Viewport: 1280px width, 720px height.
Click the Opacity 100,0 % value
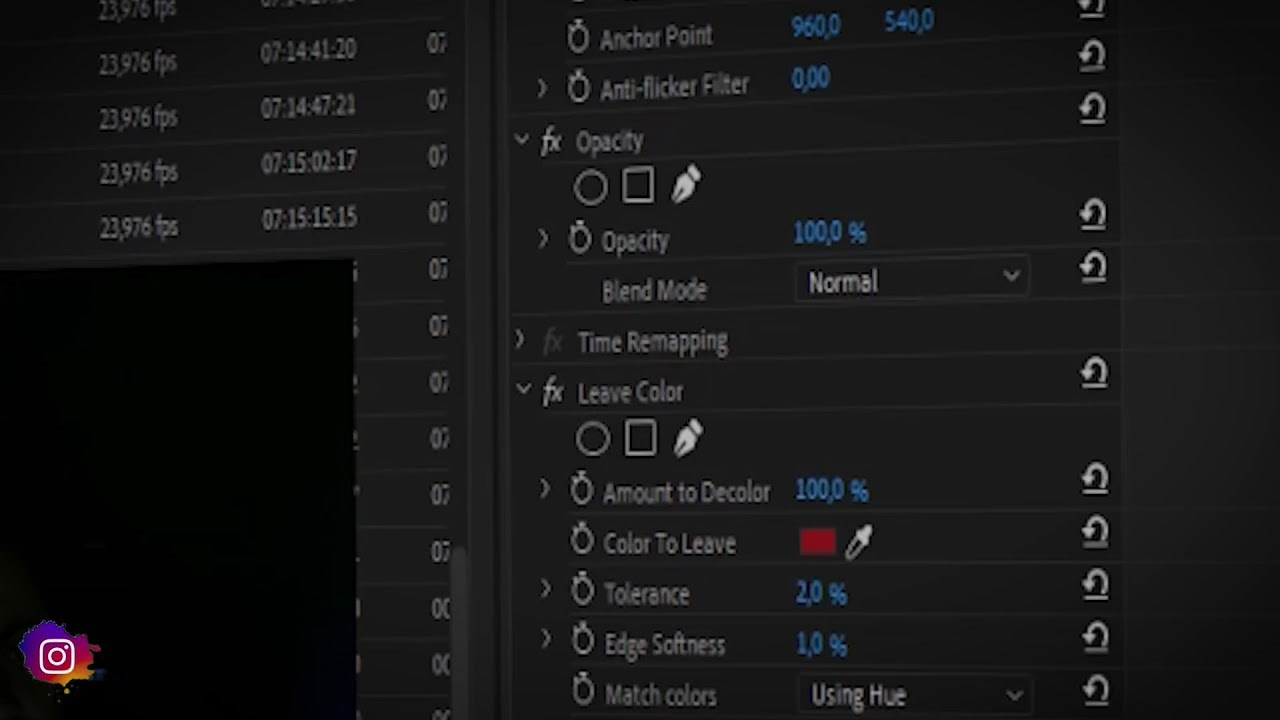[x=829, y=233]
